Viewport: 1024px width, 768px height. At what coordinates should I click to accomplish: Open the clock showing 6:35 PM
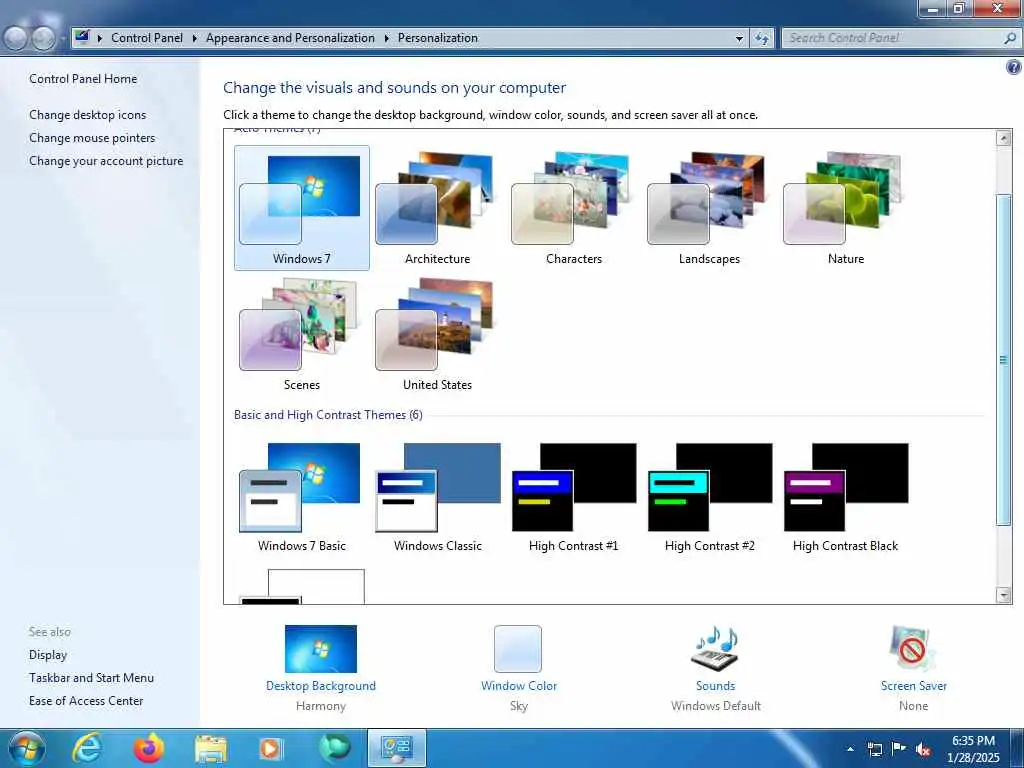coord(973,749)
